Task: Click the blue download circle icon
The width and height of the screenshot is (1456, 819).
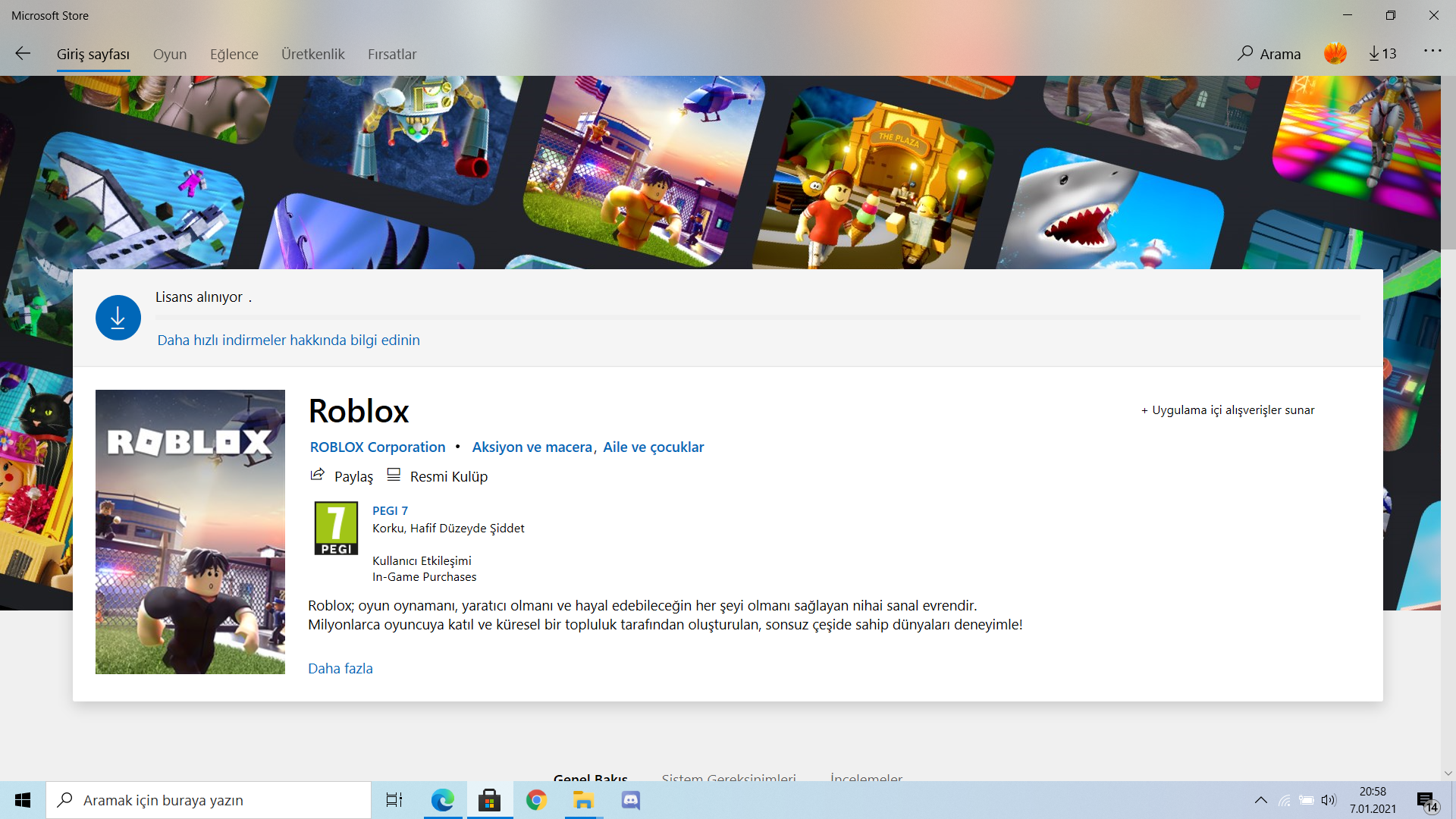Action: [118, 318]
